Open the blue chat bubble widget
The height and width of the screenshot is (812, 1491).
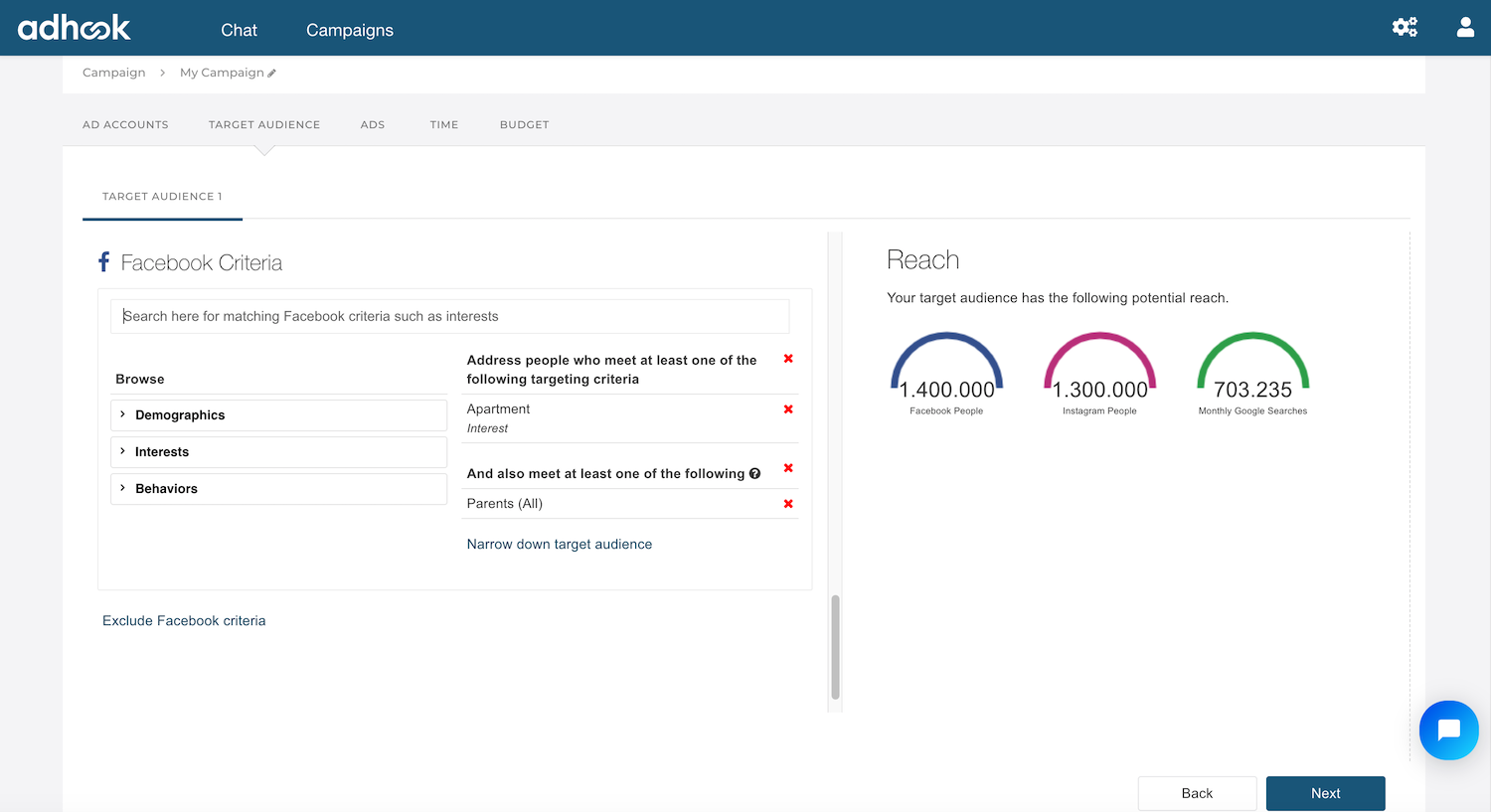(x=1449, y=731)
